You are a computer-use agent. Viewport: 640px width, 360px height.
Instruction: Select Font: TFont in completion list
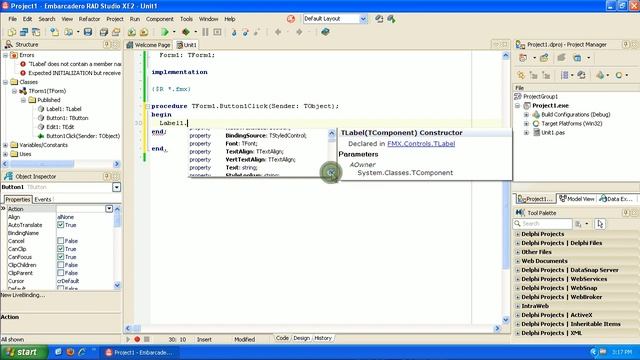241,144
